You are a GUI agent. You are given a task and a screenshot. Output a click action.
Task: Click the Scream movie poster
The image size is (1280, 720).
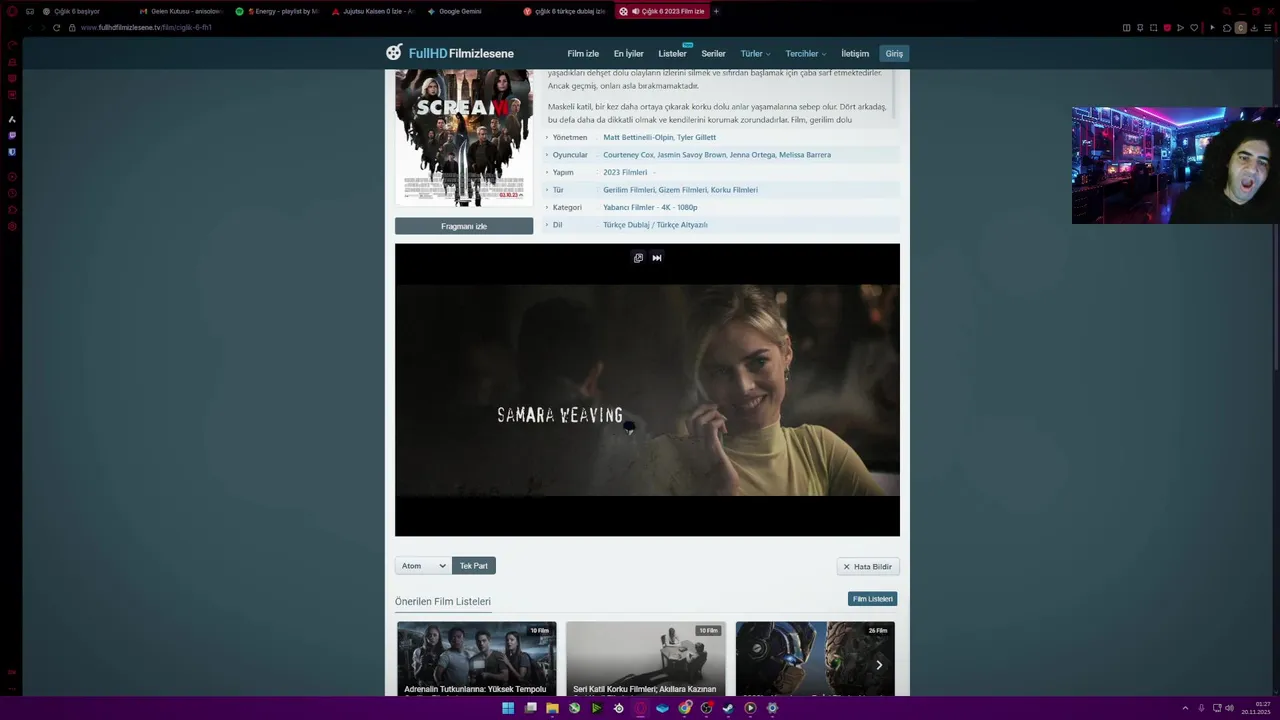(464, 138)
